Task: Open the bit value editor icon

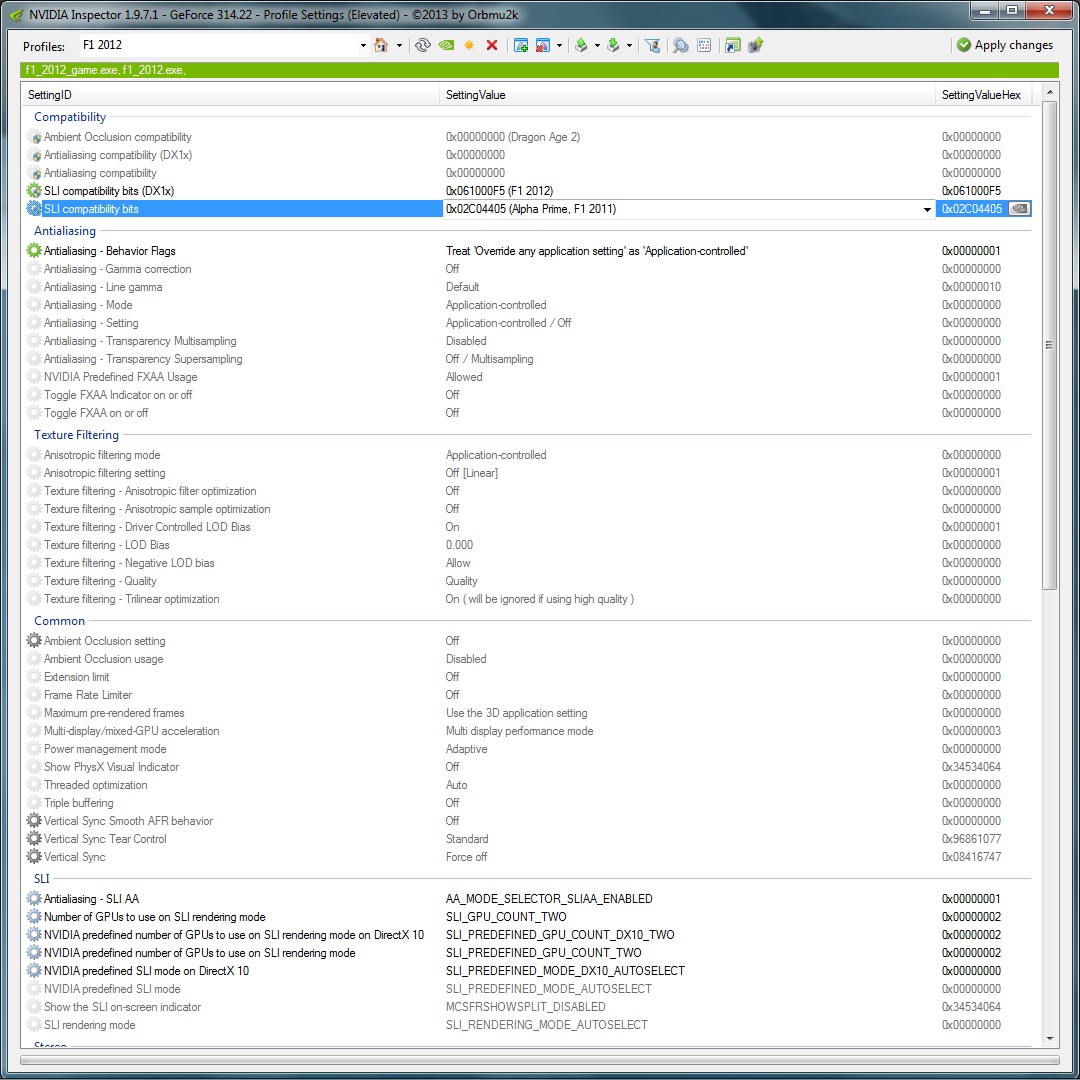Action: coord(704,45)
